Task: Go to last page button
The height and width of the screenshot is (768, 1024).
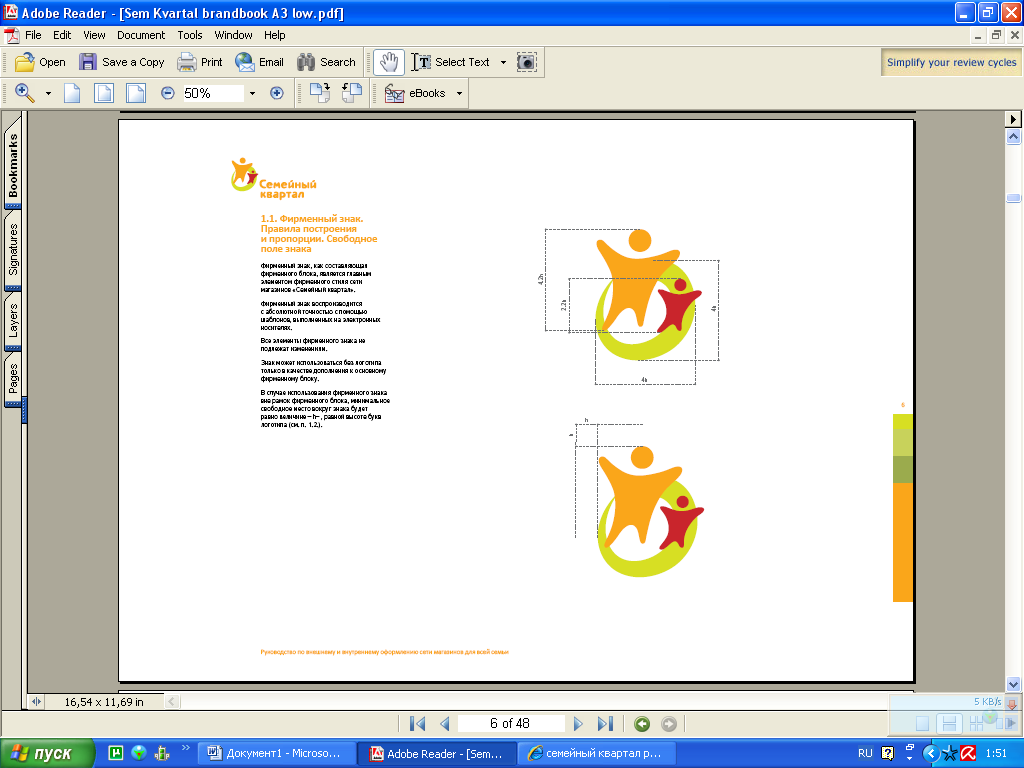Action: coord(605,724)
